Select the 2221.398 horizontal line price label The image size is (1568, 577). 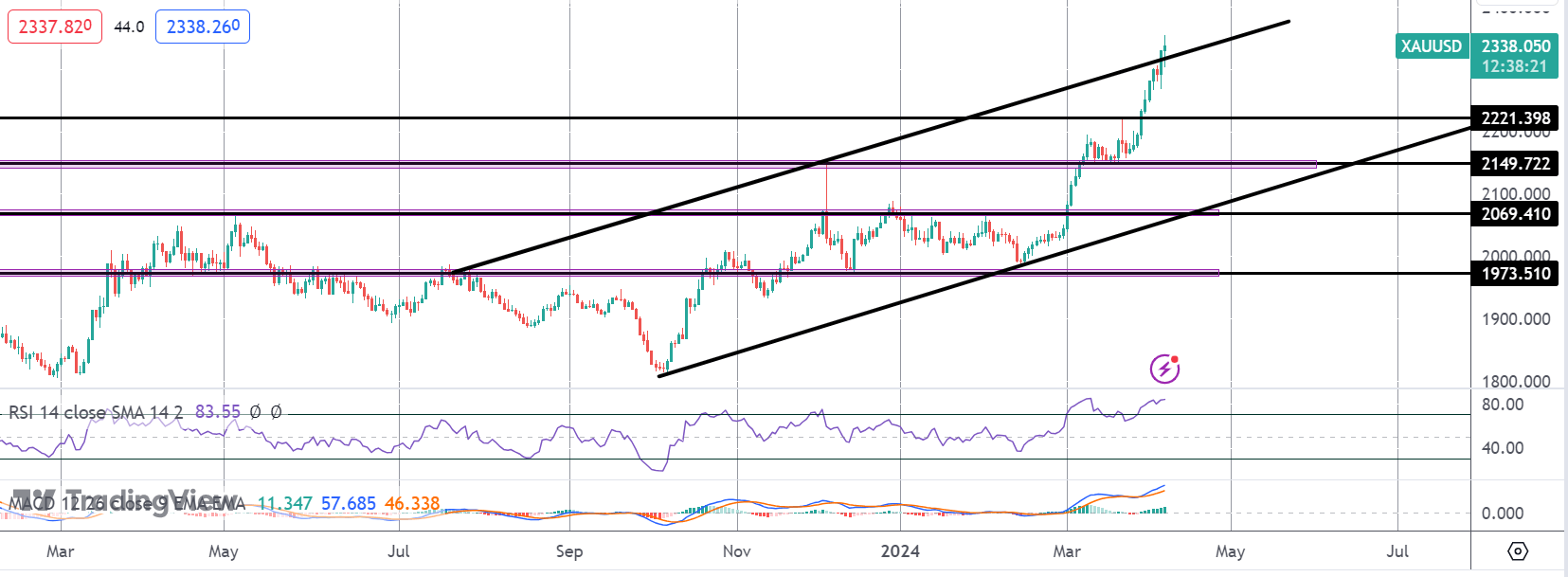[1515, 118]
